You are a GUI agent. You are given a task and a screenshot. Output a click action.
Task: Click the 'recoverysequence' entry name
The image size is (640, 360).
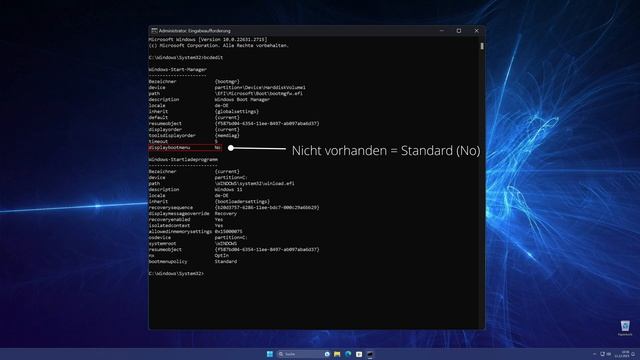tap(171, 208)
